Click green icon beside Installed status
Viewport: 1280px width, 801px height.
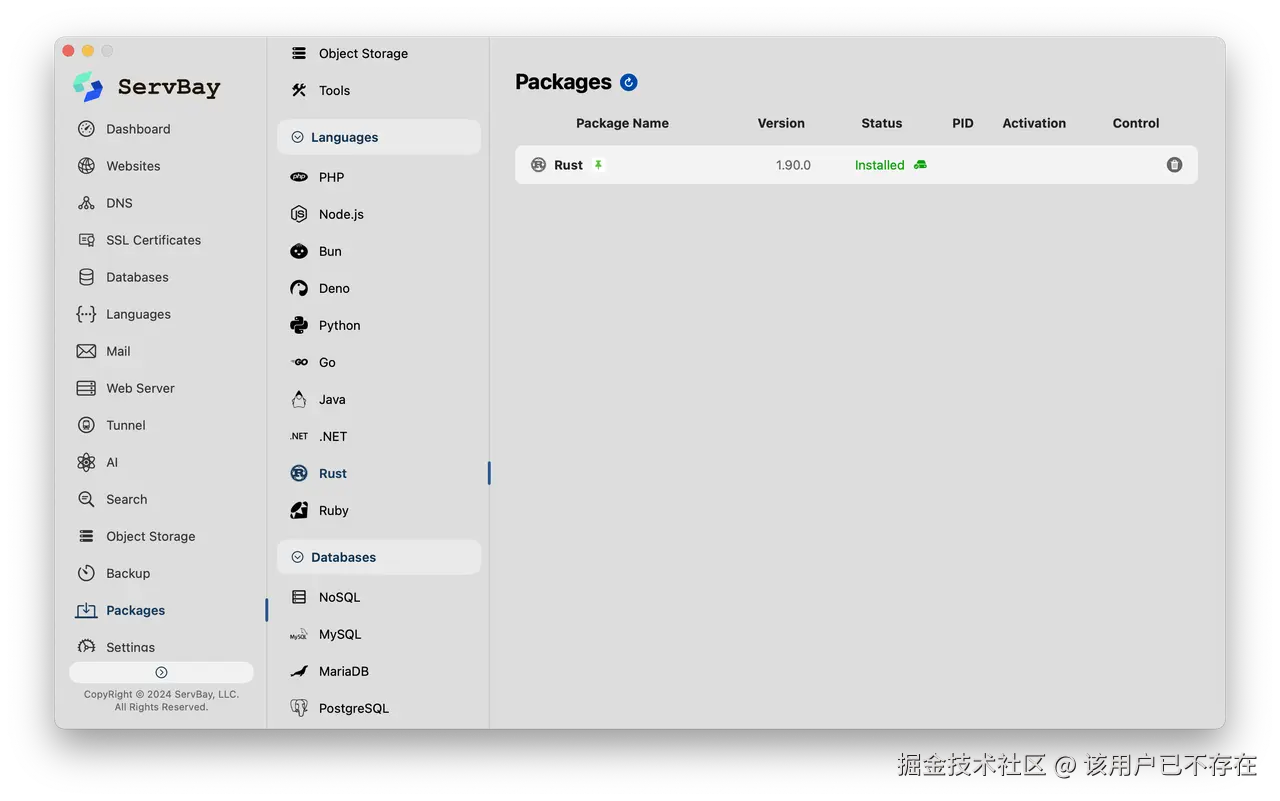click(x=920, y=165)
